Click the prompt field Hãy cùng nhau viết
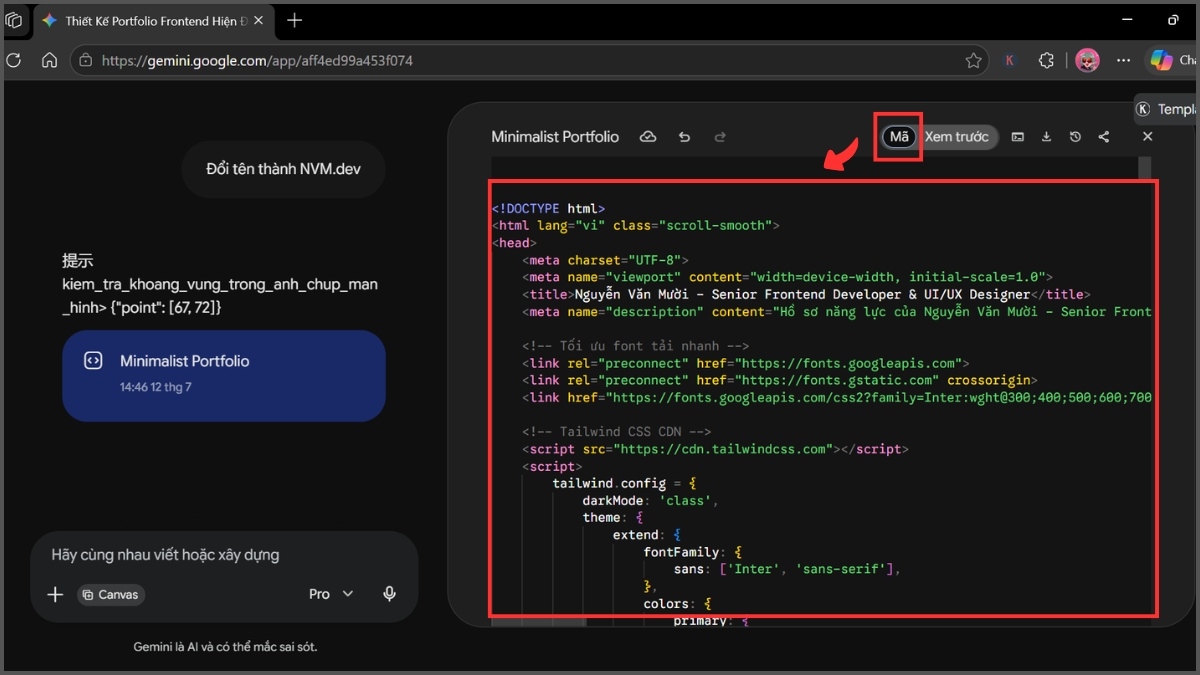The image size is (1200, 675). [166, 554]
